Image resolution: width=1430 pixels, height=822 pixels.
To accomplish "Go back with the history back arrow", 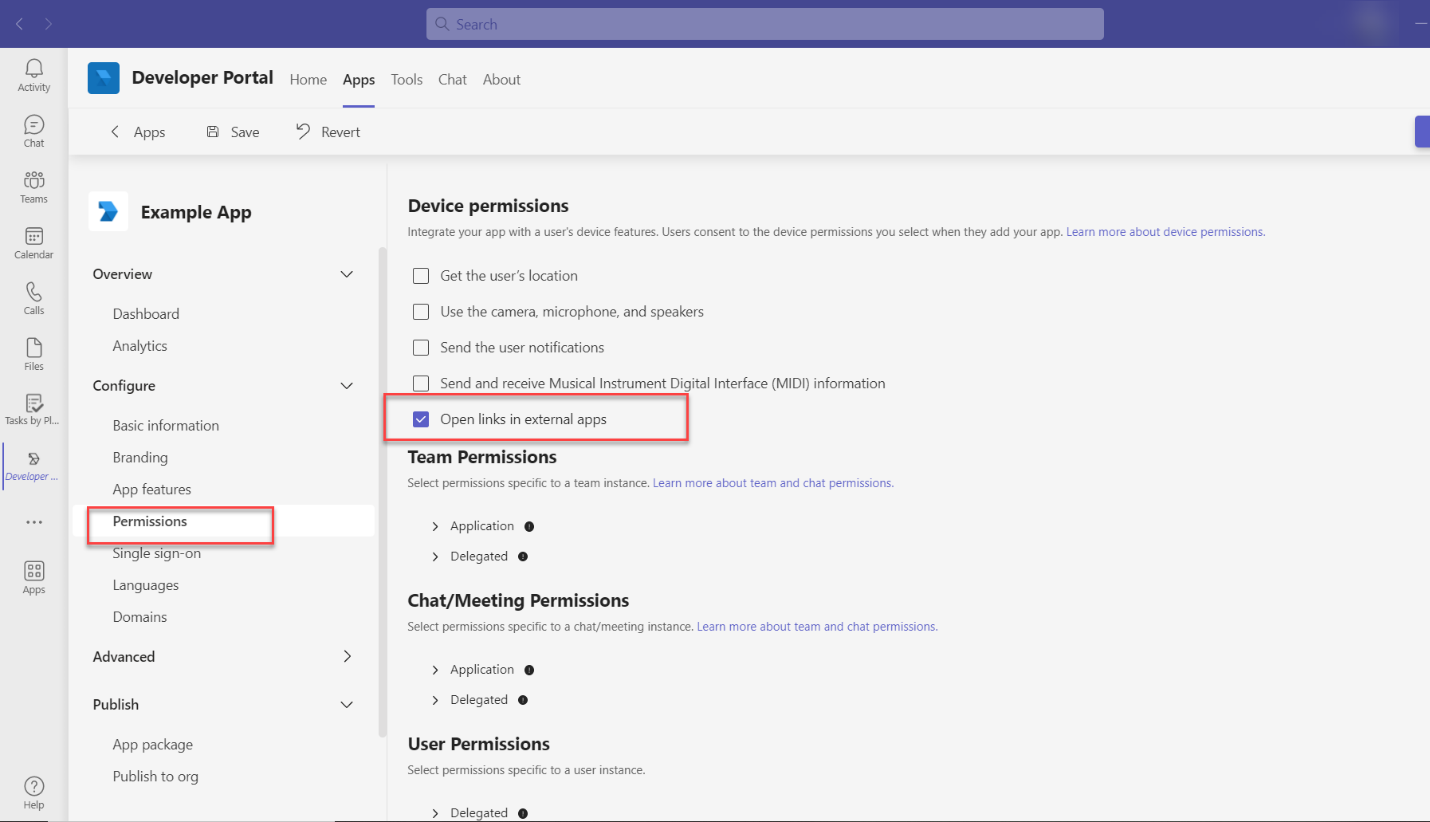I will click(x=19, y=24).
